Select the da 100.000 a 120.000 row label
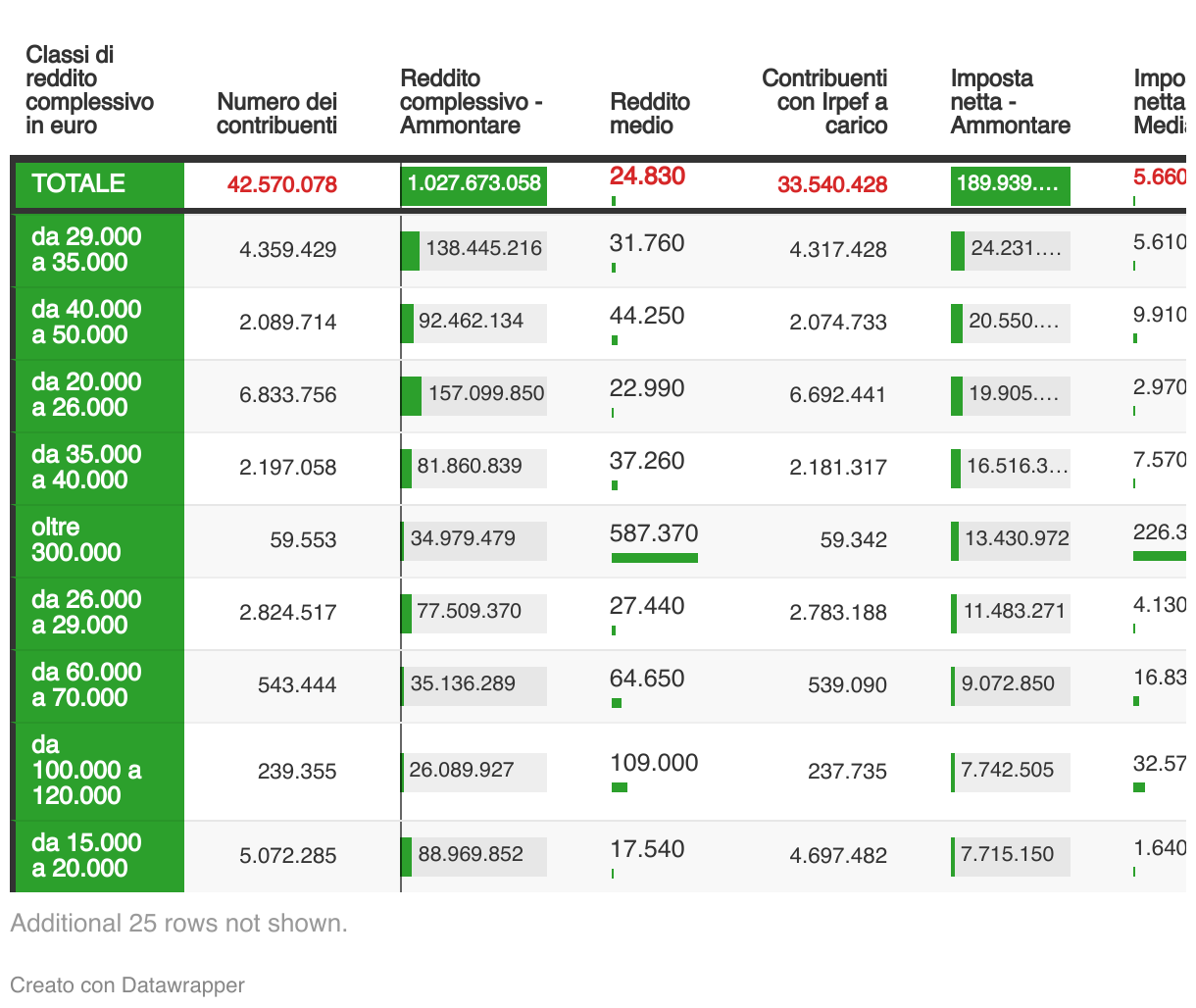 coord(86,771)
